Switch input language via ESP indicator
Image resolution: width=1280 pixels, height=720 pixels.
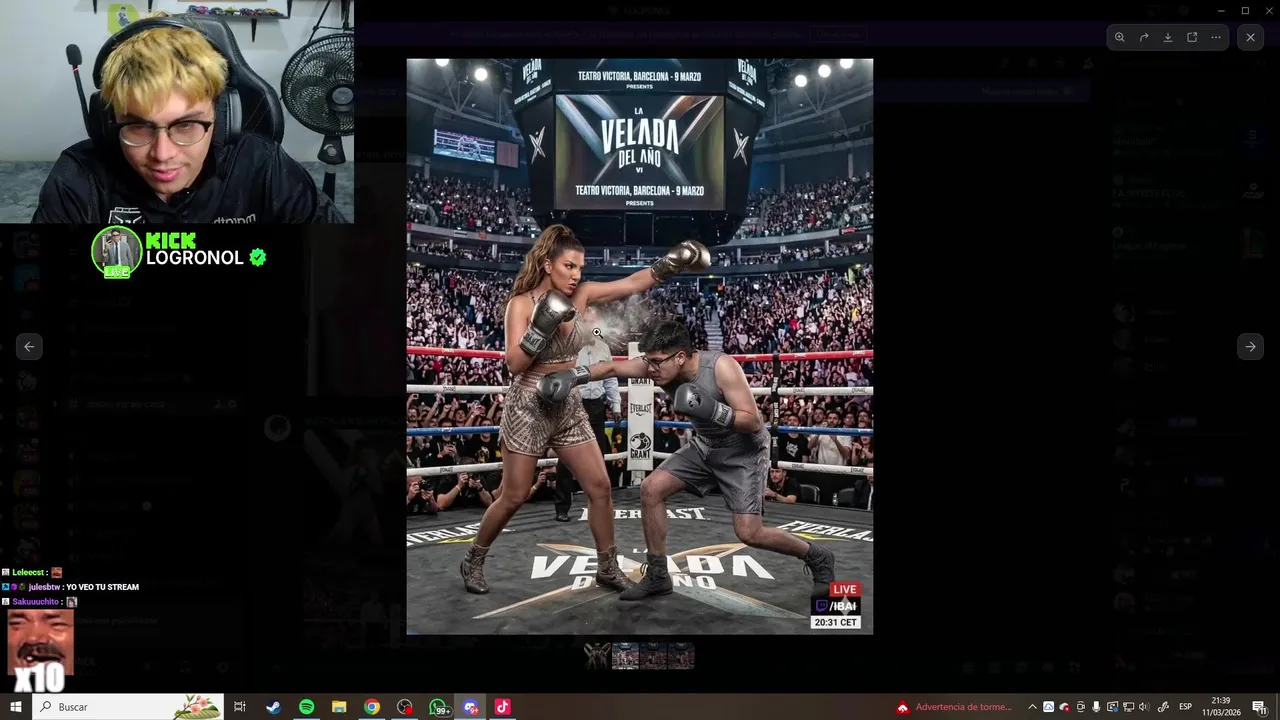click(1185, 707)
